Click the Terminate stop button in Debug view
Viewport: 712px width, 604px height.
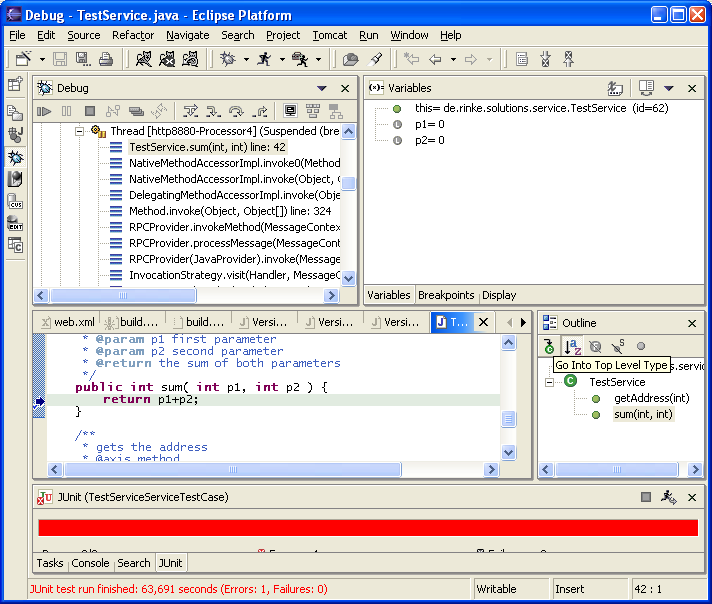click(90, 111)
